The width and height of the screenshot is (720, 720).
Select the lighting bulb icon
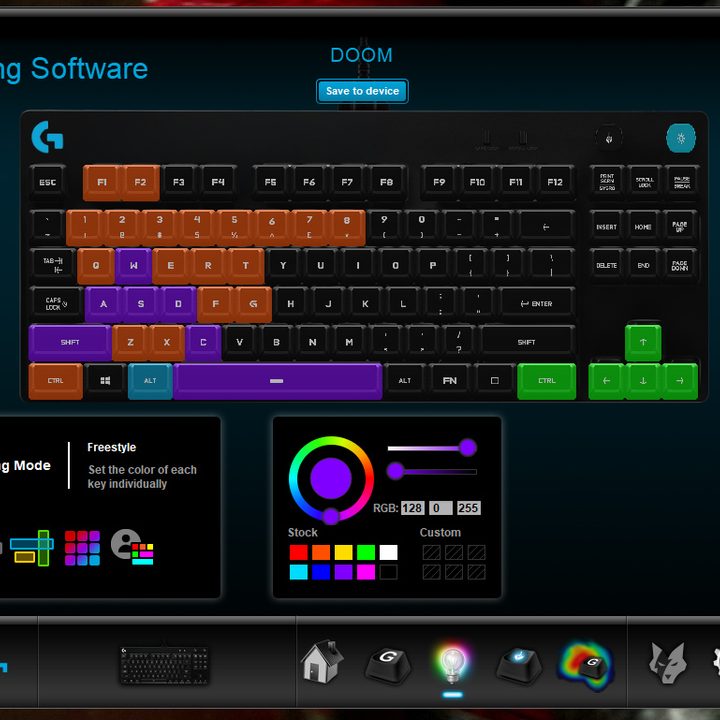(x=452, y=663)
